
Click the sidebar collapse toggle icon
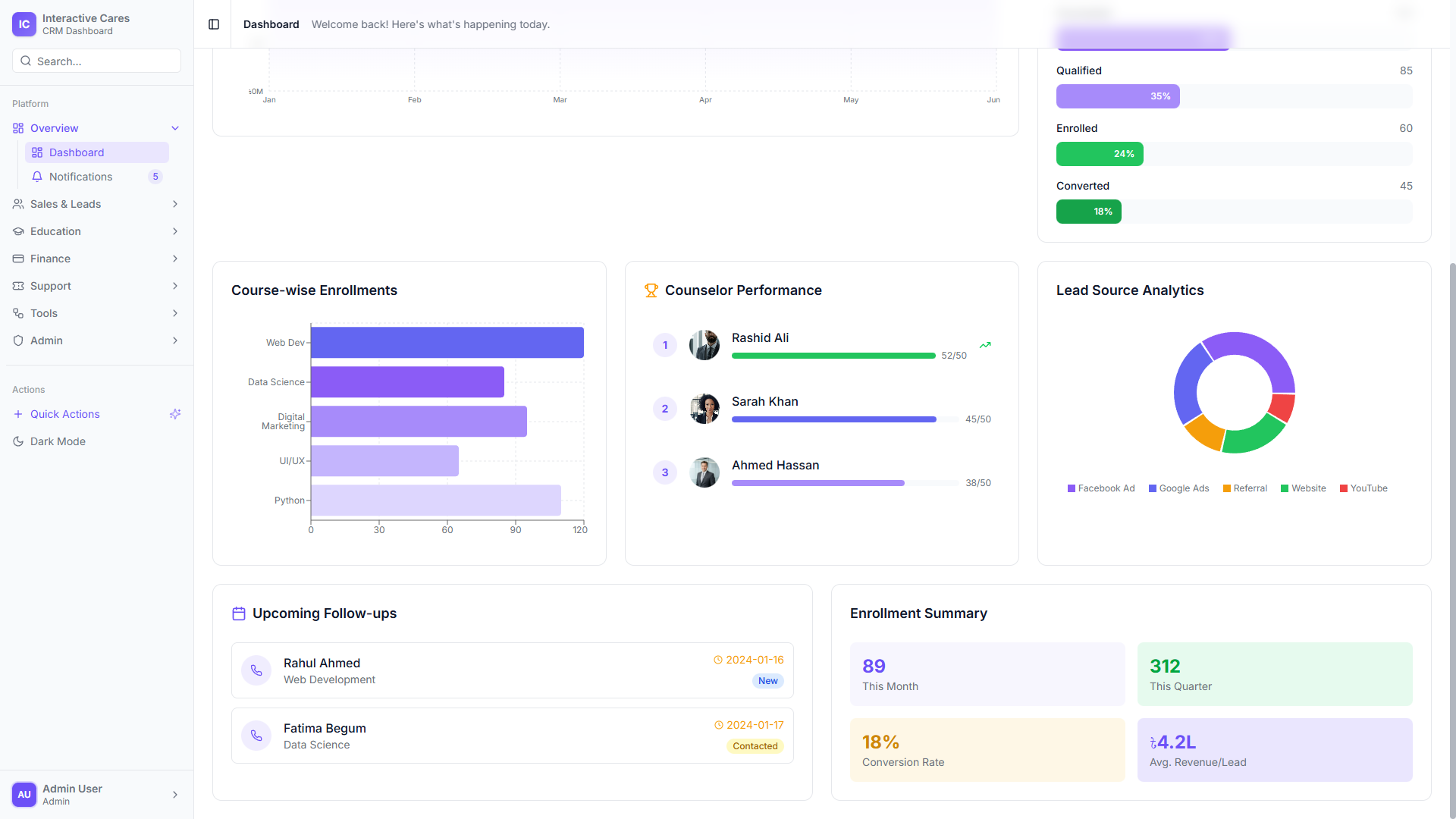pos(214,24)
